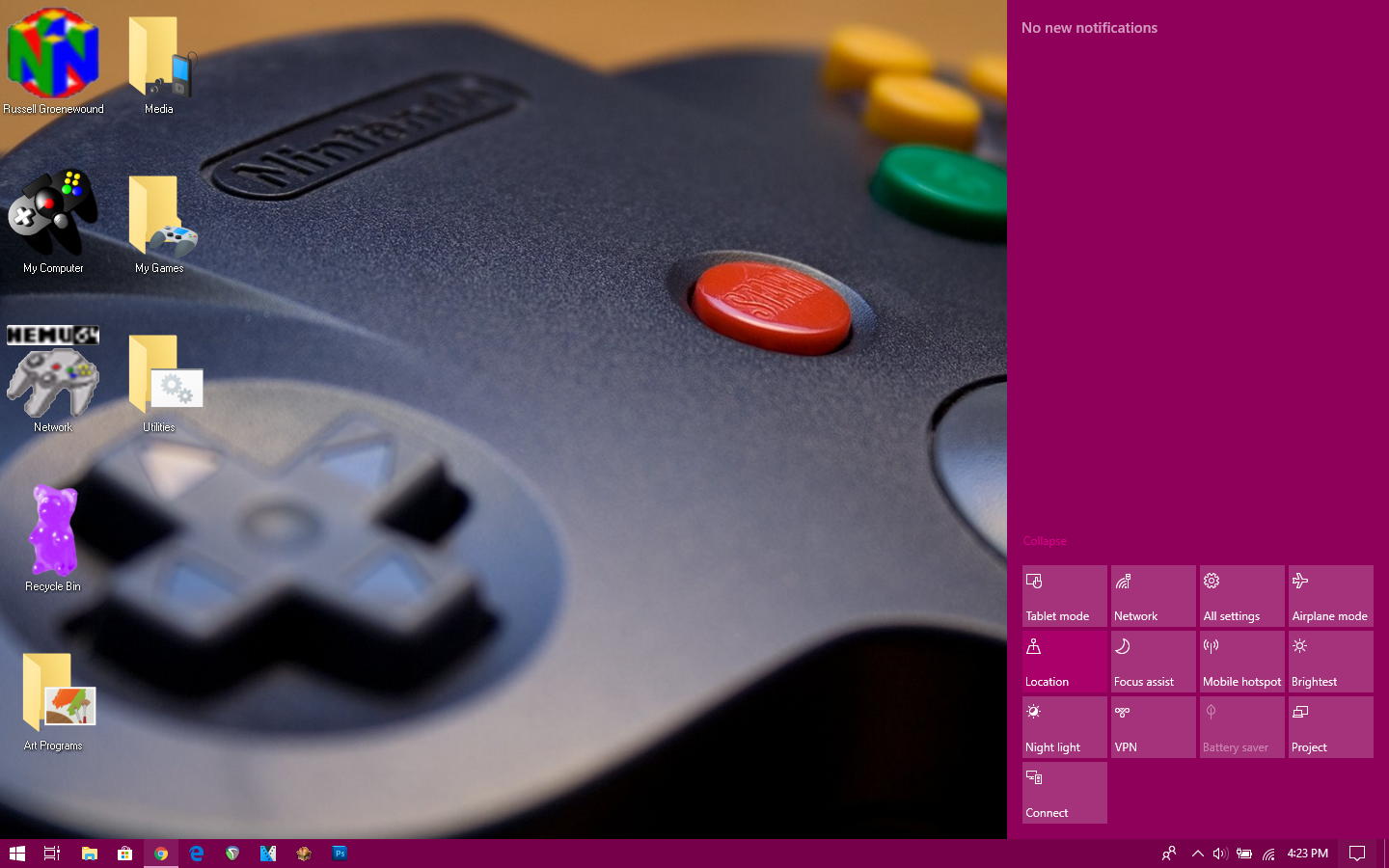Open All settings from Action Center

pyautogui.click(x=1241, y=595)
